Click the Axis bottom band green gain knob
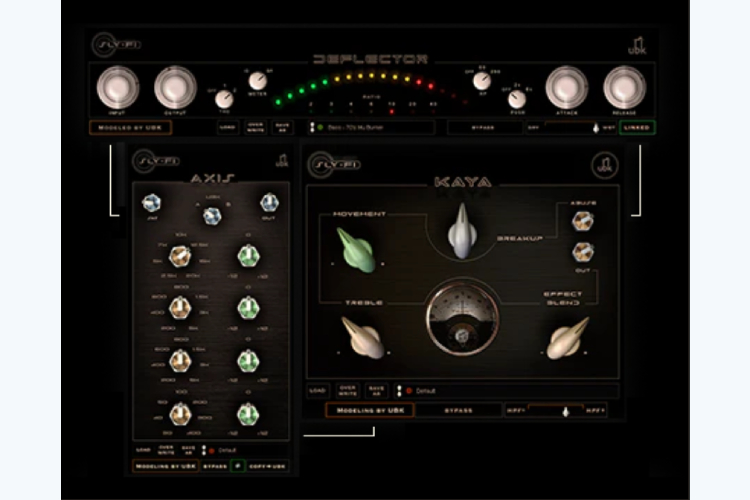The width and height of the screenshot is (750, 500). 248,414
